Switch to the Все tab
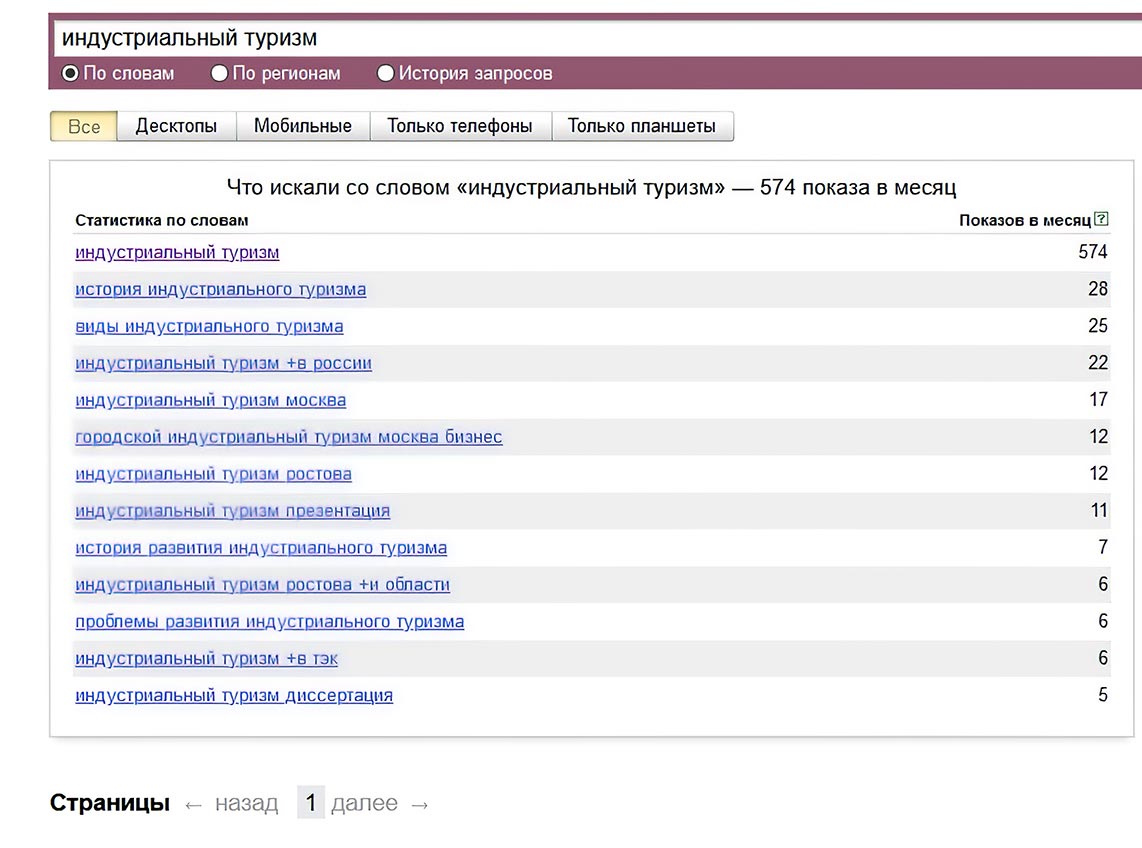 pos(84,127)
